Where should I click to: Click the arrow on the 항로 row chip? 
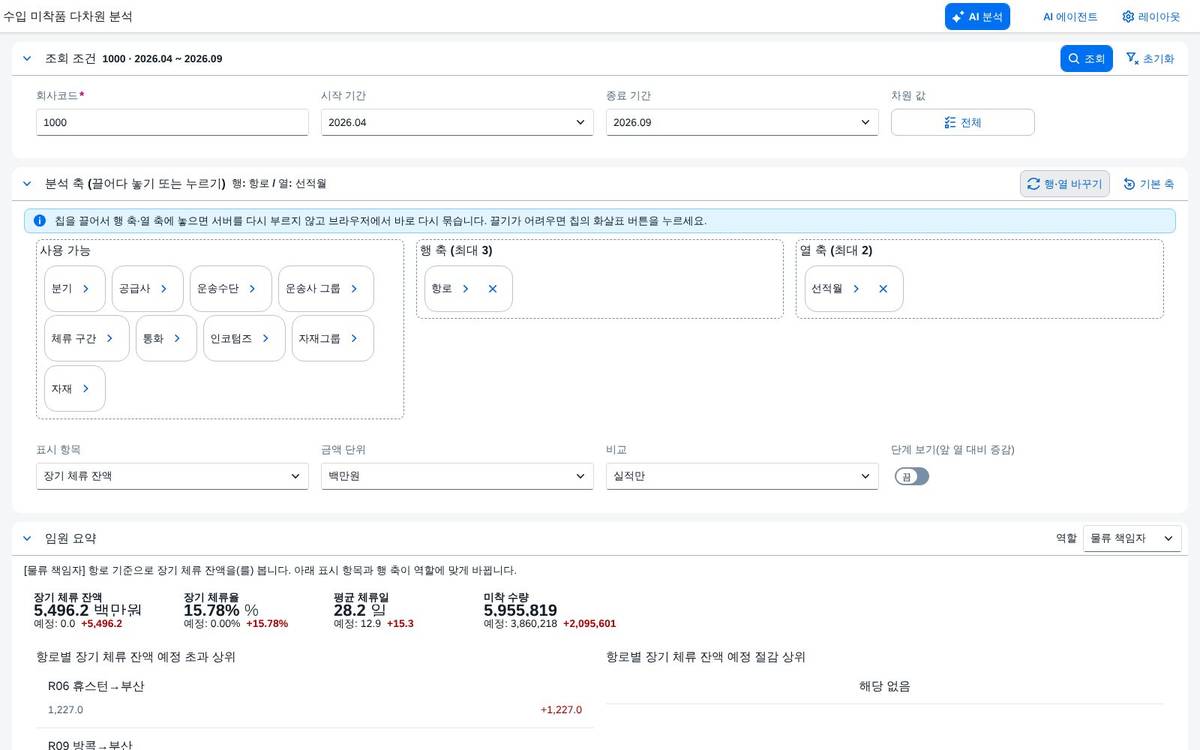pos(466,288)
